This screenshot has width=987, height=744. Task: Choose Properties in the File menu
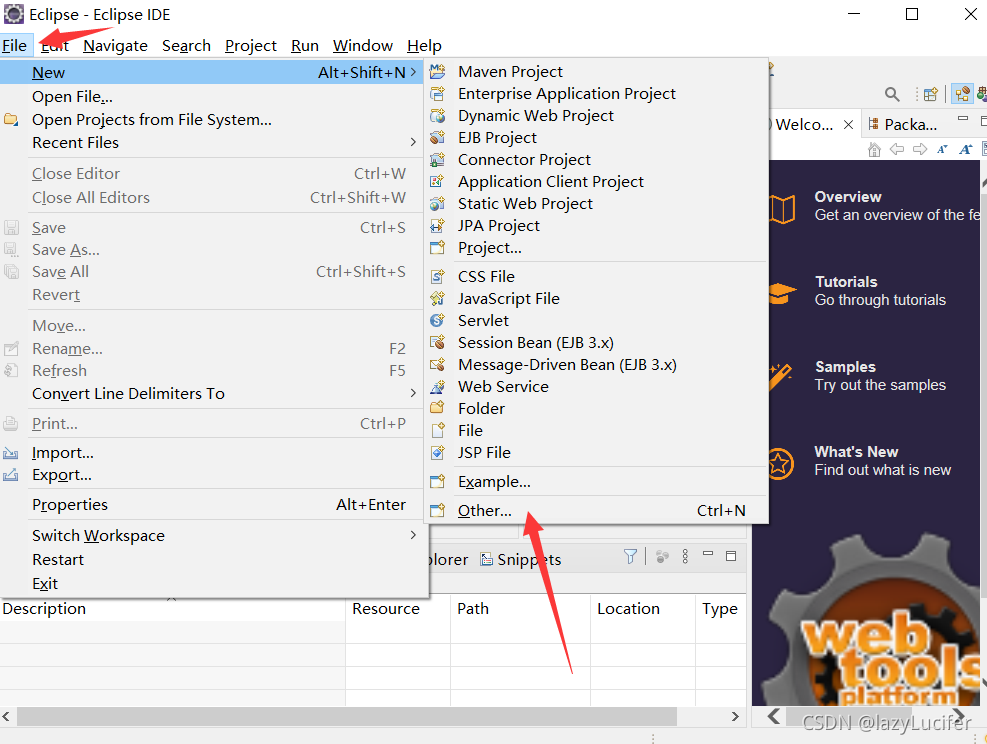point(214,505)
